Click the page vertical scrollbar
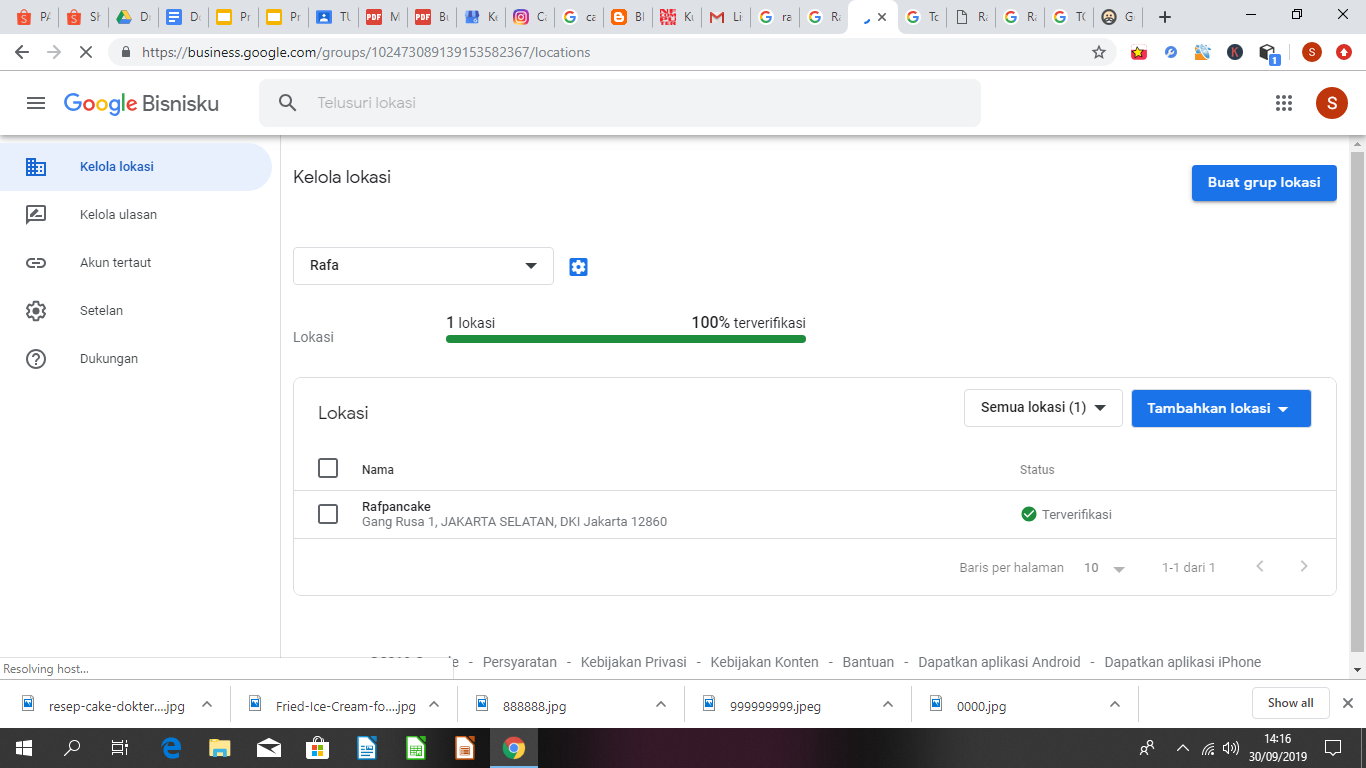The width and height of the screenshot is (1366, 768). coord(1357,400)
